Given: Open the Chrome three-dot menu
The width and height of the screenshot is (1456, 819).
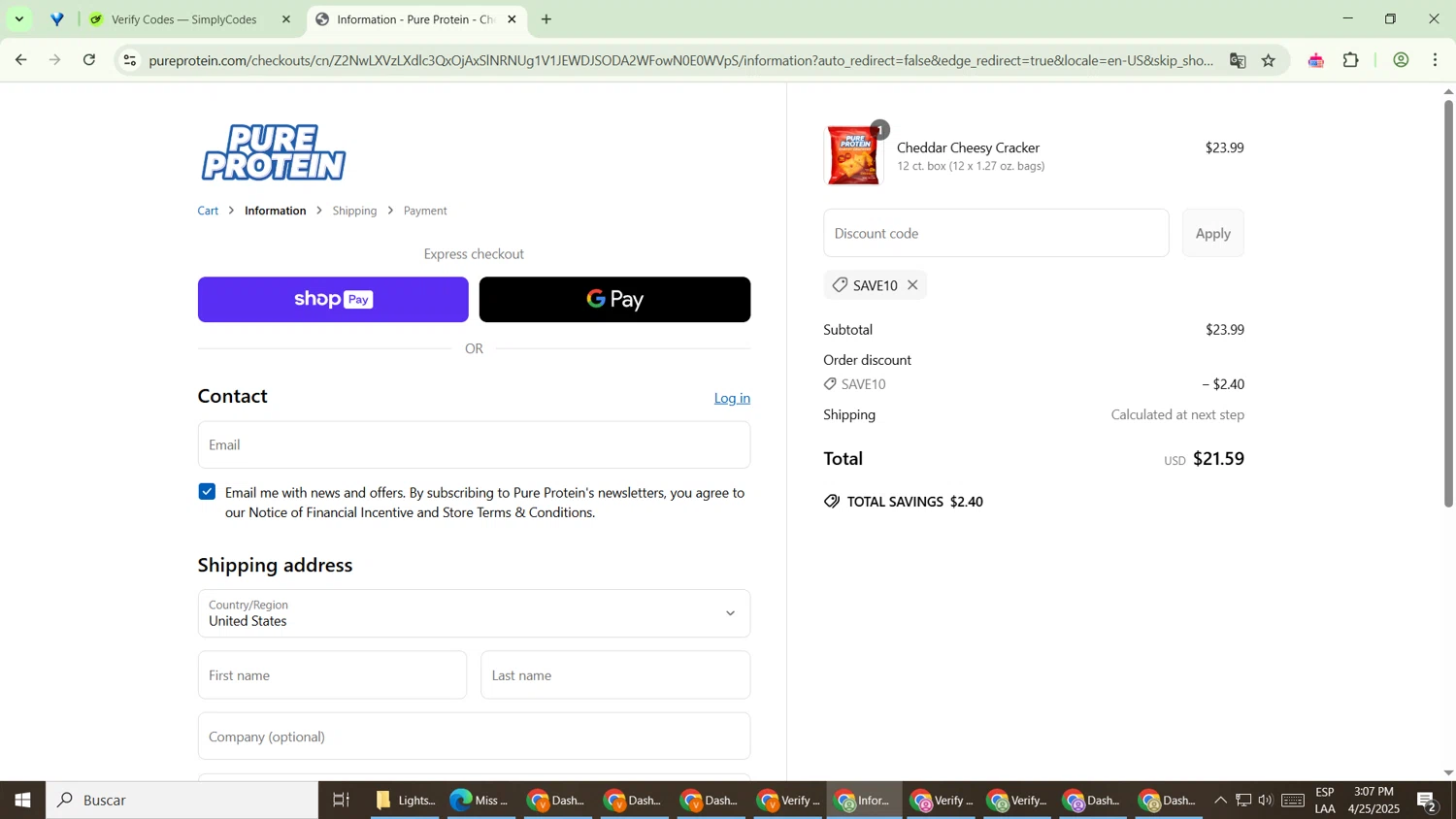Looking at the screenshot, I should pos(1436,60).
